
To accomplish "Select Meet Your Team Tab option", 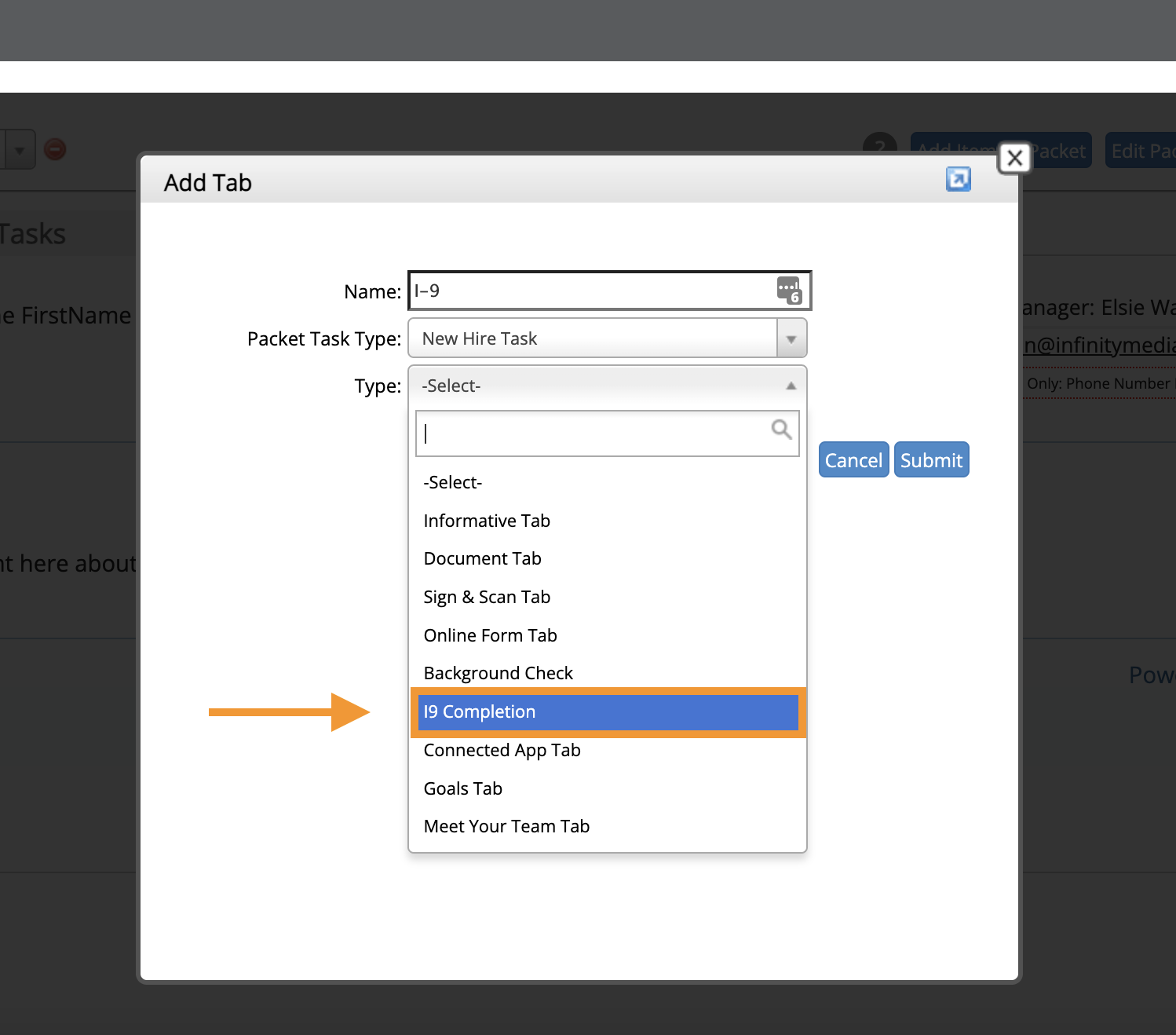I will [506, 826].
